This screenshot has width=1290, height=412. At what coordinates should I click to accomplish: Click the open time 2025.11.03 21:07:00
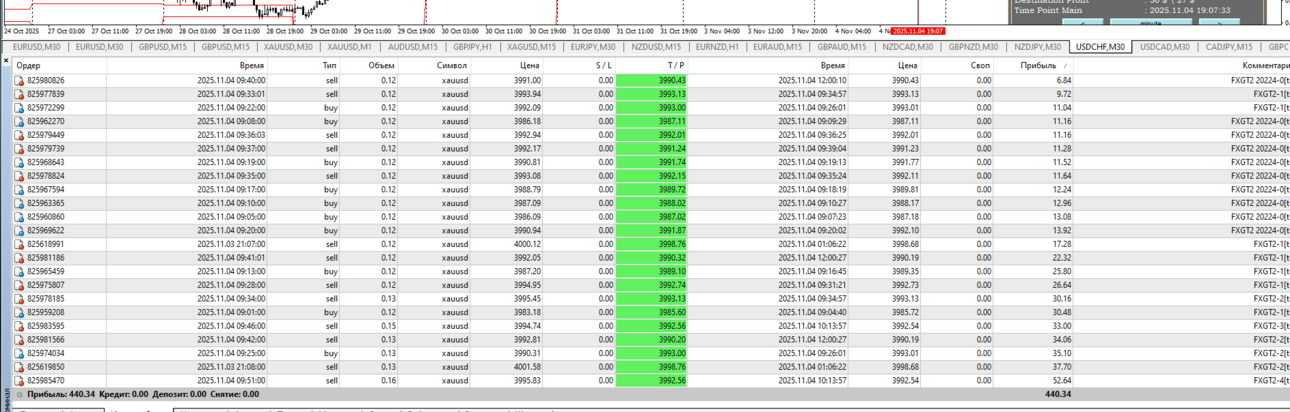coord(231,244)
